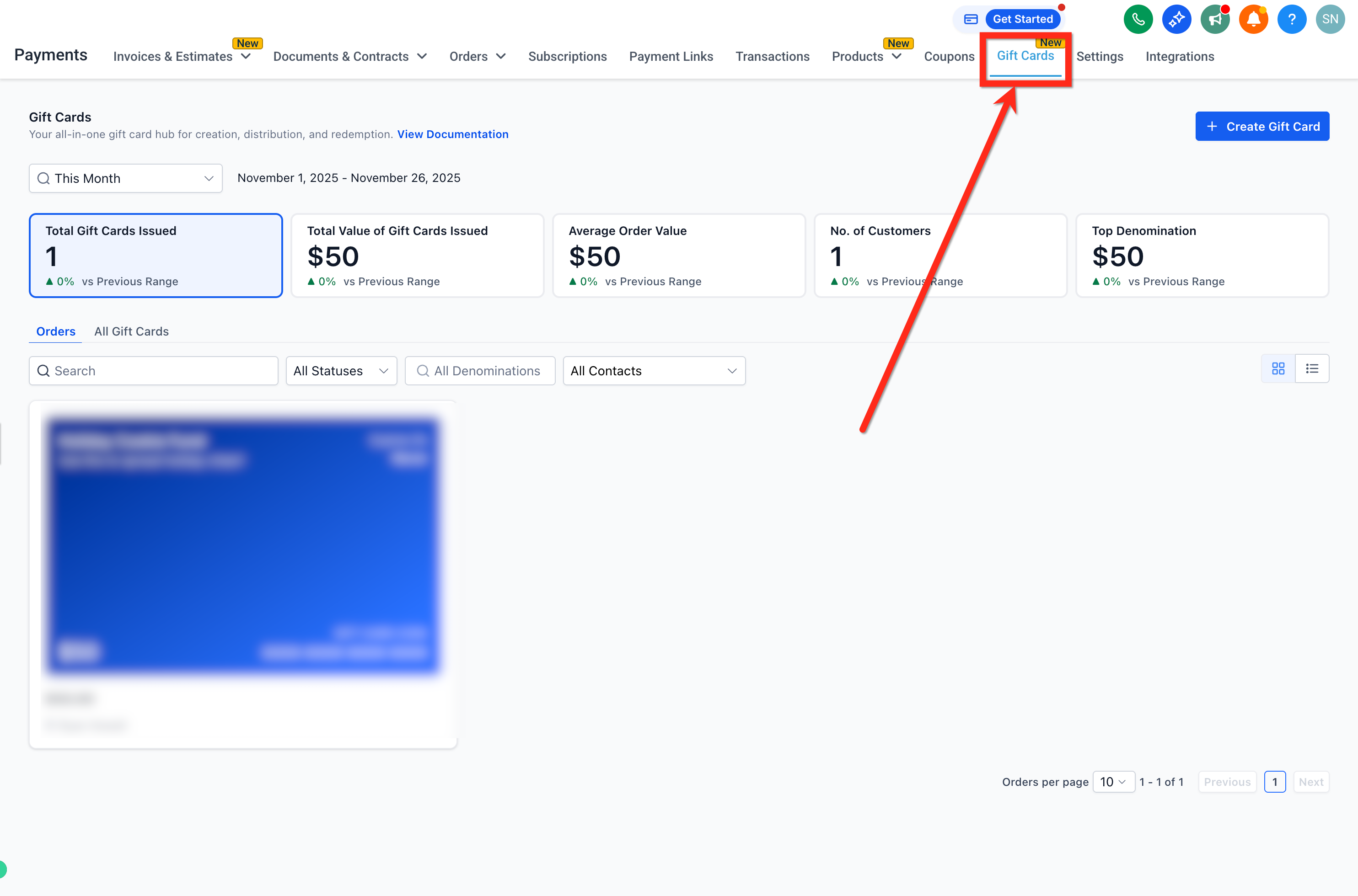Open the All Statuses filter dropdown
1358x896 pixels.
(341, 371)
